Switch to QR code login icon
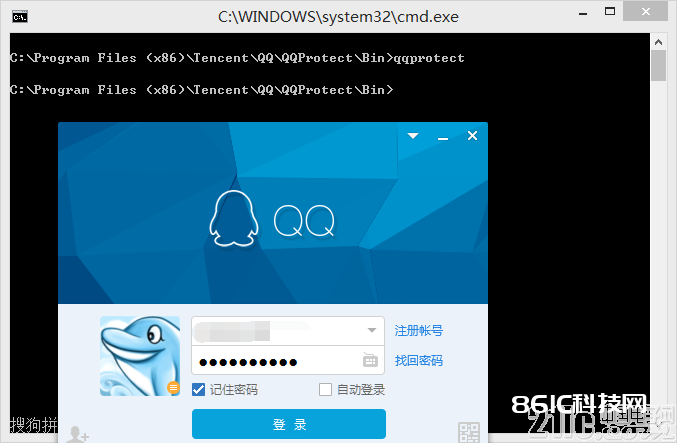The width and height of the screenshot is (677, 443). (469, 433)
